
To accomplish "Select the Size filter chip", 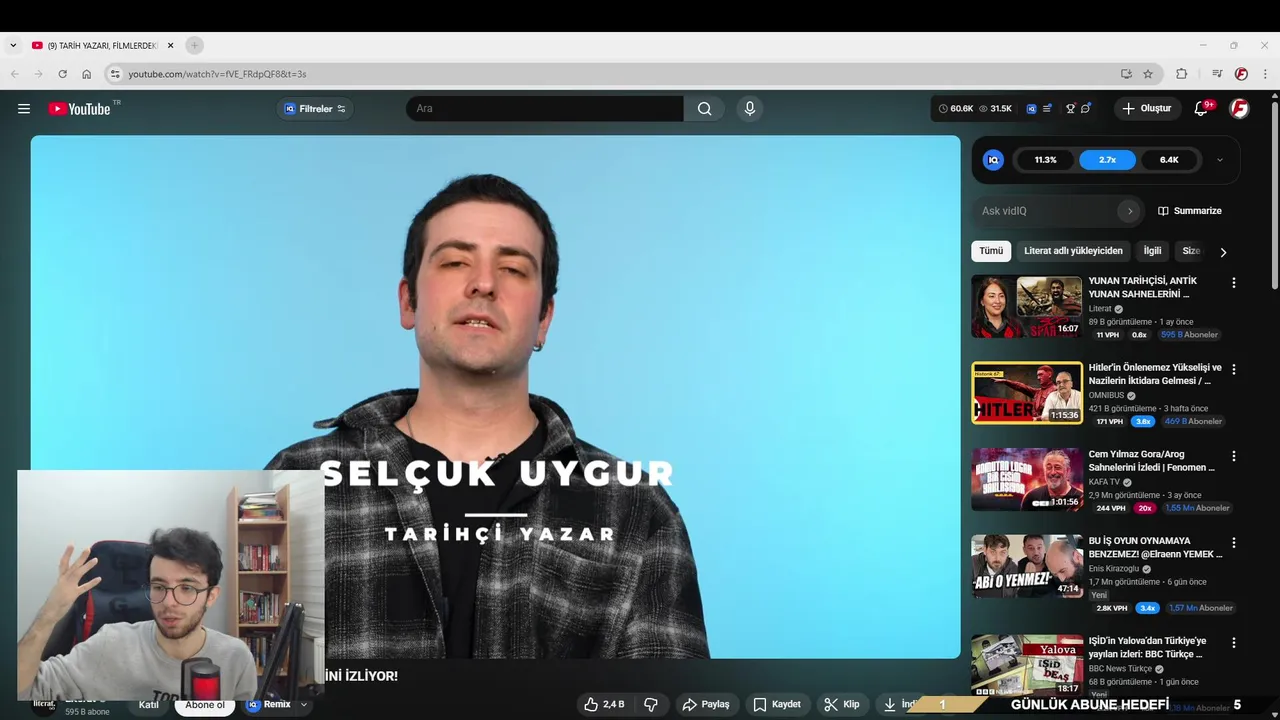I will tap(1191, 251).
